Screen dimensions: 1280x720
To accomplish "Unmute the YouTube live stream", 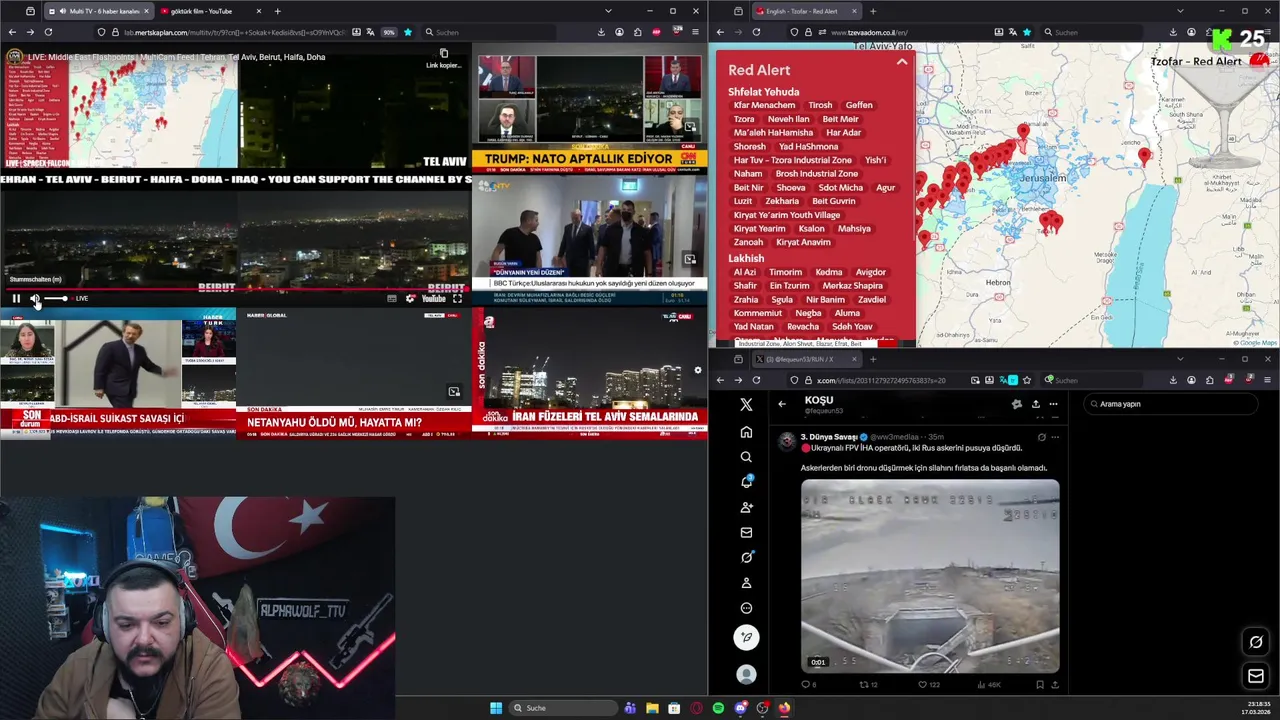I will coord(35,298).
